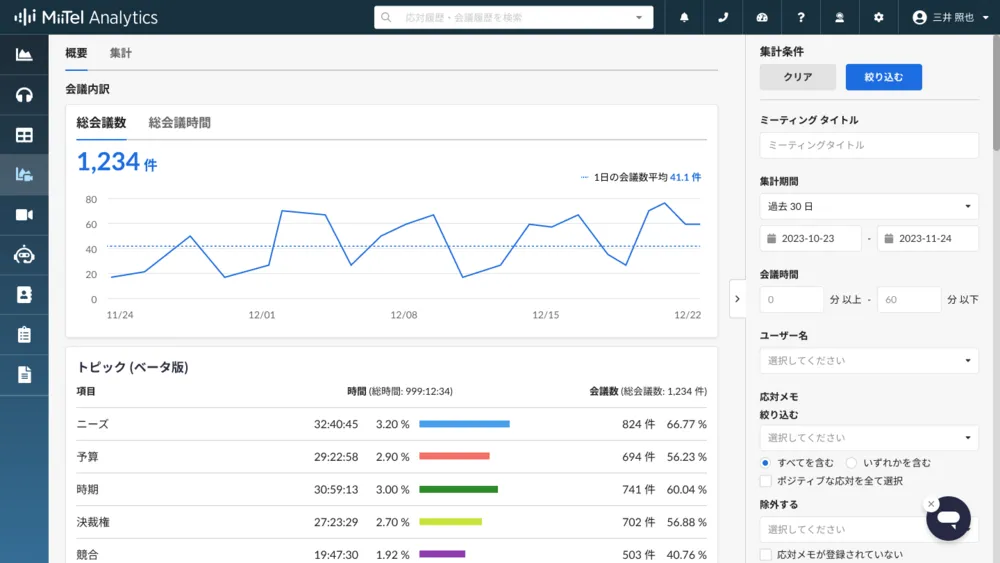Viewport: 1000px width, 563px height.
Task: Open the video camera icon in sidebar
Action: [x=24, y=215]
